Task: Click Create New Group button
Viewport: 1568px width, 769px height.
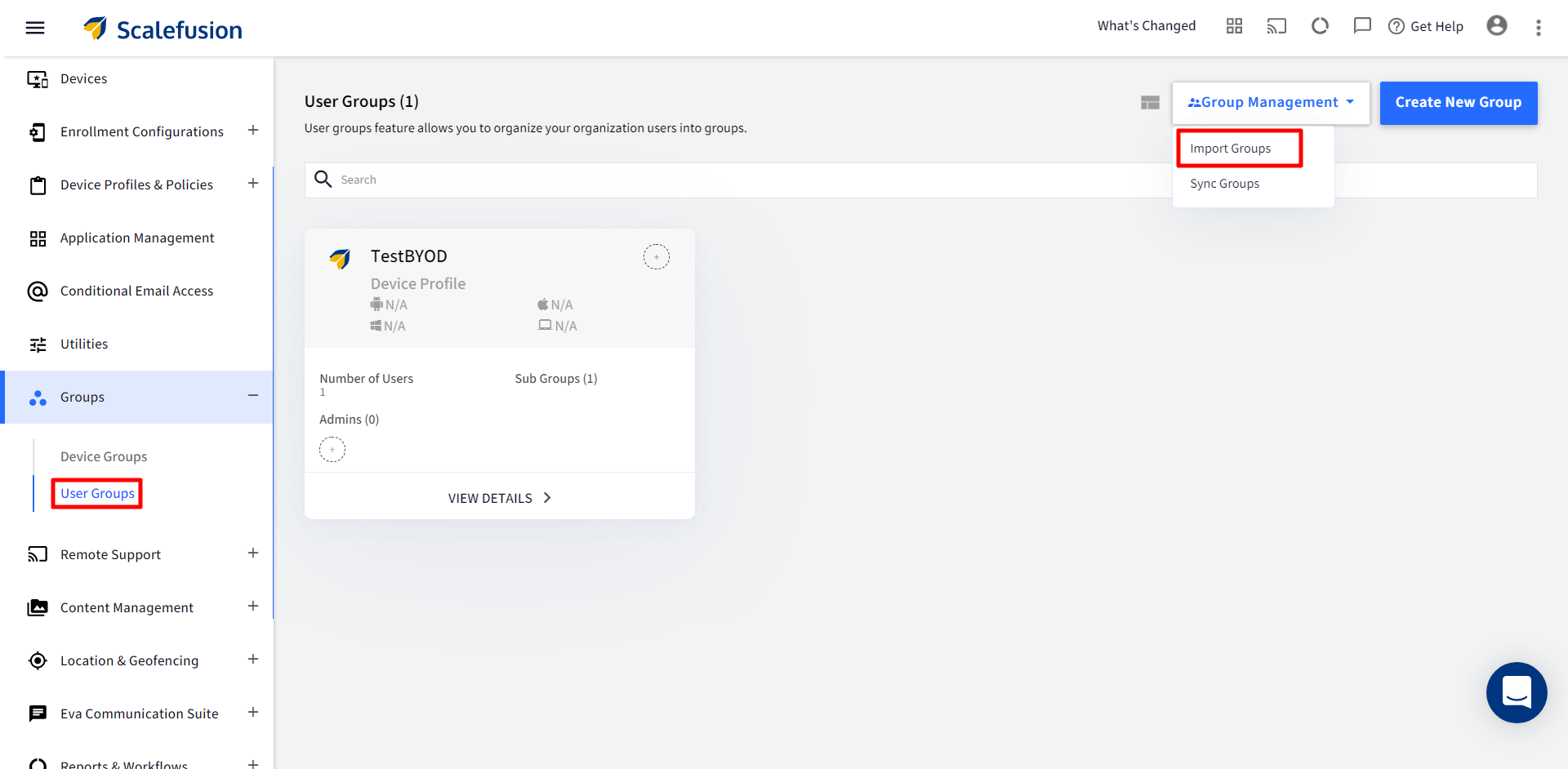Action: (1459, 103)
